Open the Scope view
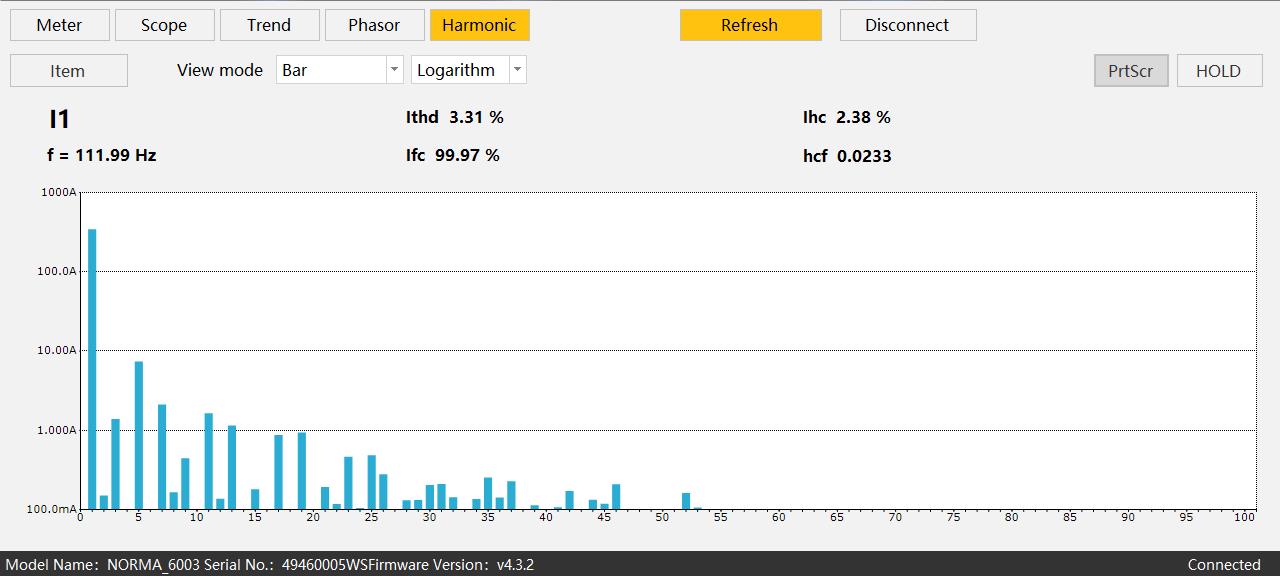Image resolution: width=1280 pixels, height=576 pixels. point(164,25)
